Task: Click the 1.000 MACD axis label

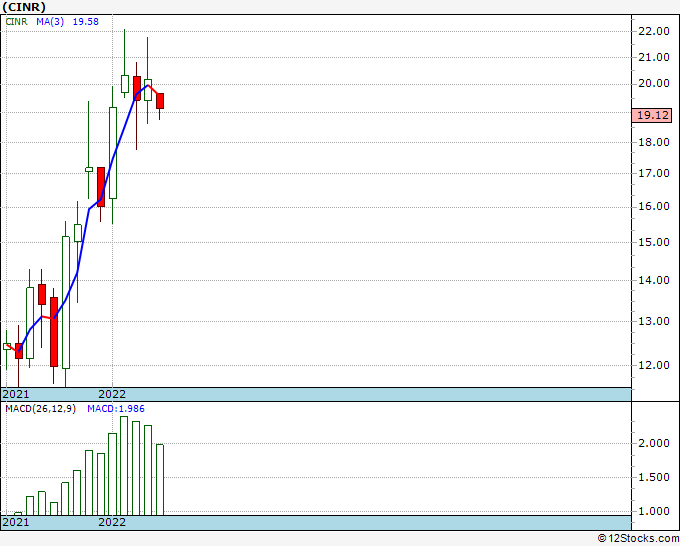Action: (654, 511)
